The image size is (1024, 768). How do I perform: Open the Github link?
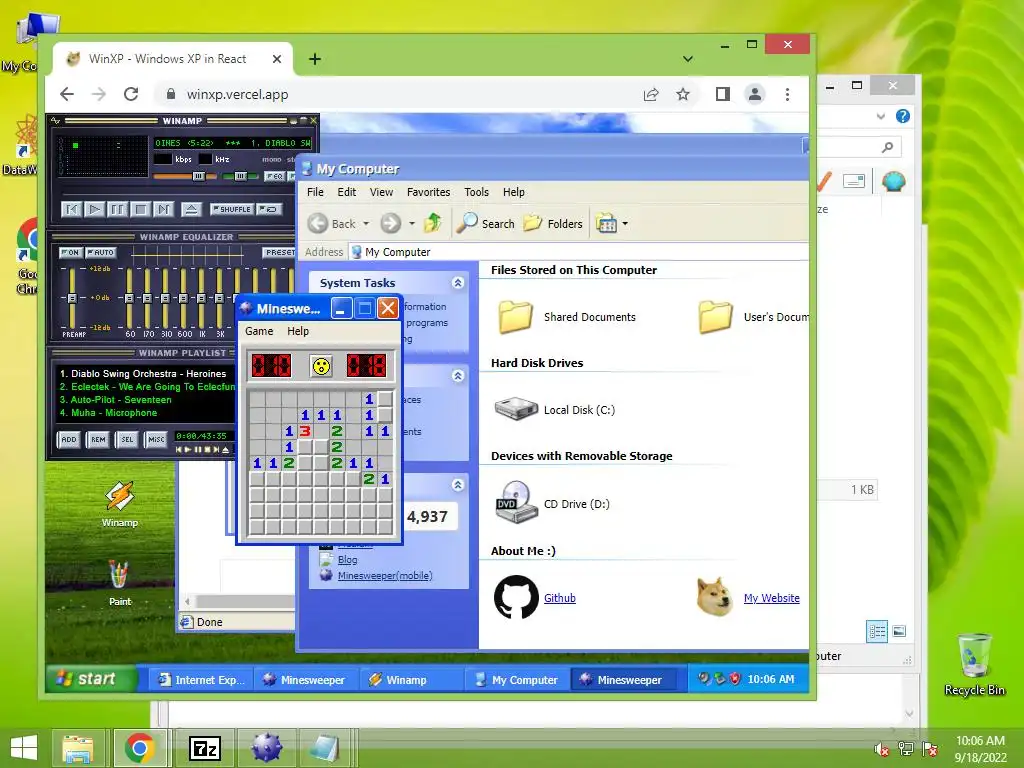tap(560, 598)
